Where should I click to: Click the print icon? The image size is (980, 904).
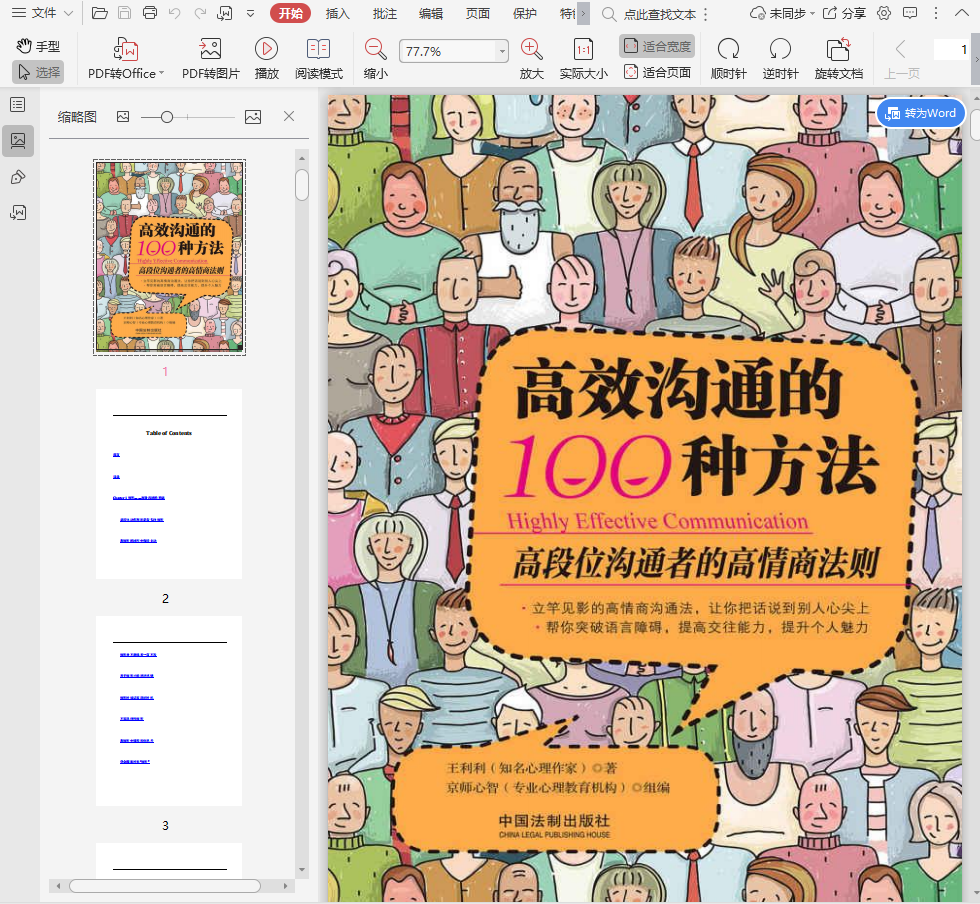[150, 13]
